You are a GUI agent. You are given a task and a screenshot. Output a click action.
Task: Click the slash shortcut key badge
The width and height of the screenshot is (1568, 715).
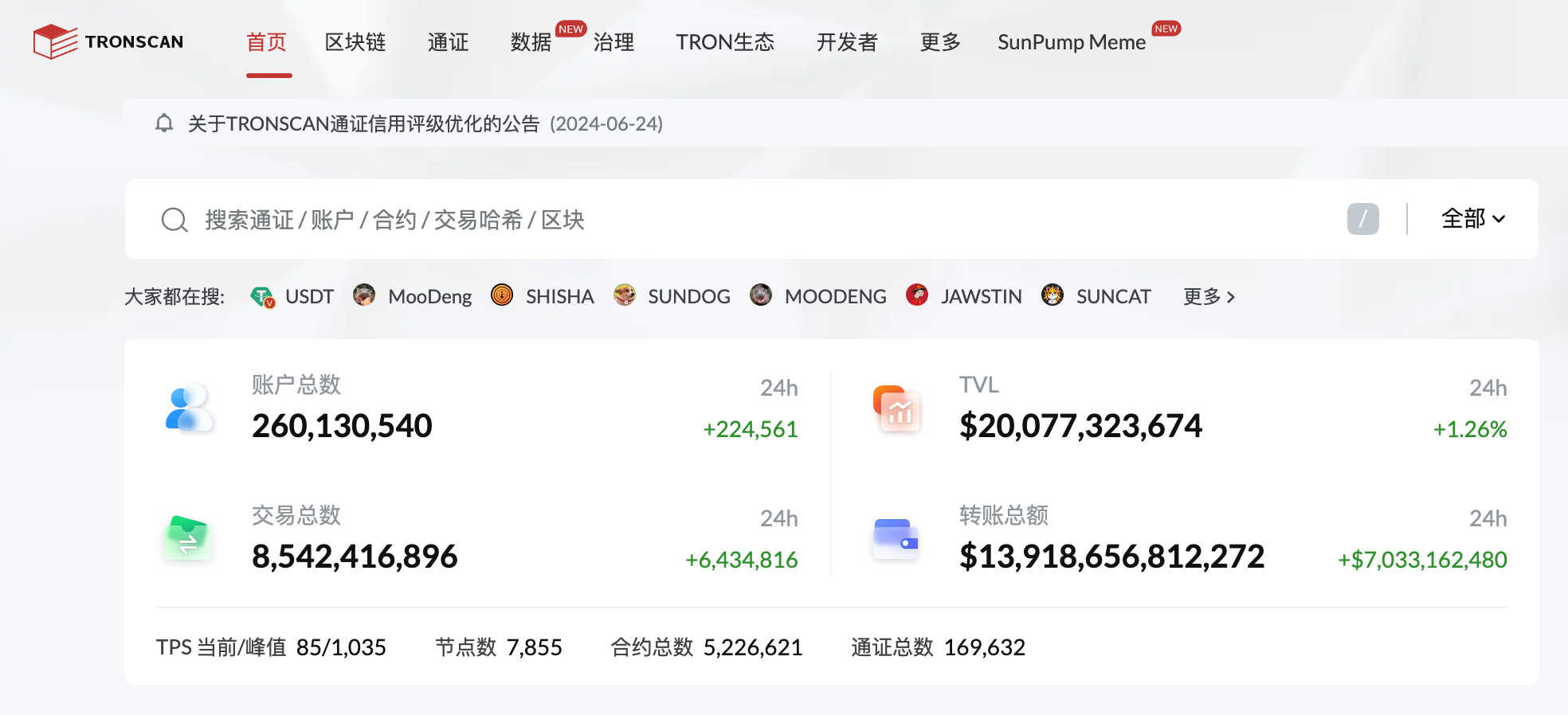click(1363, 219)
